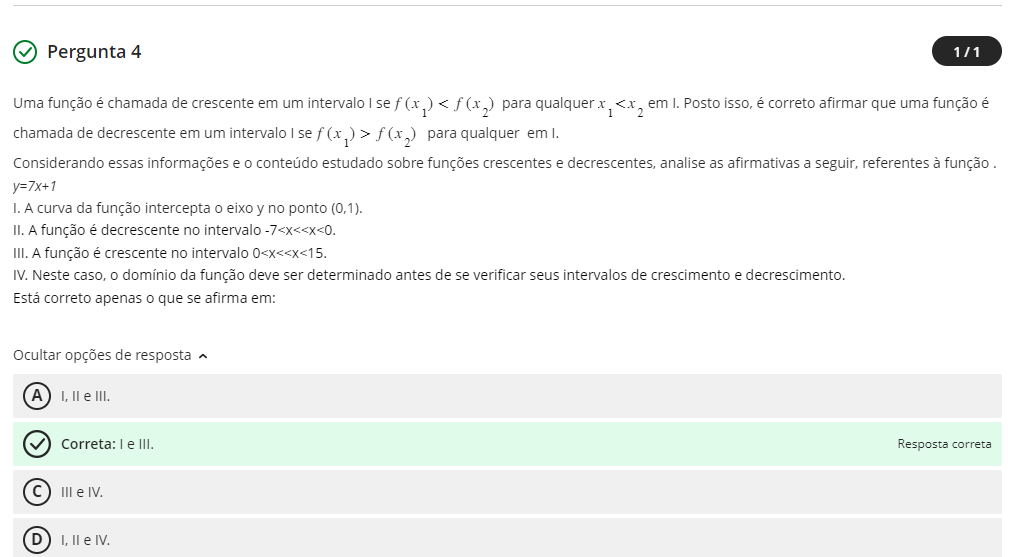
Task: Click statement IV about the function's domain
Action: tap(429, 275)
